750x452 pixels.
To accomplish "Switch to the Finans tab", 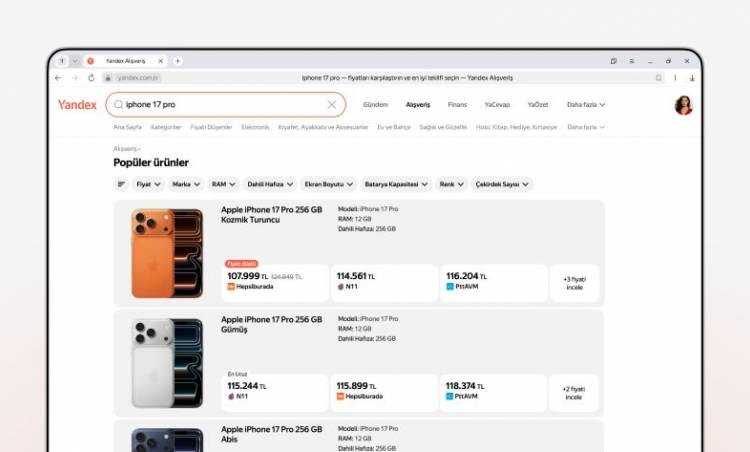I will coord(457,104).
